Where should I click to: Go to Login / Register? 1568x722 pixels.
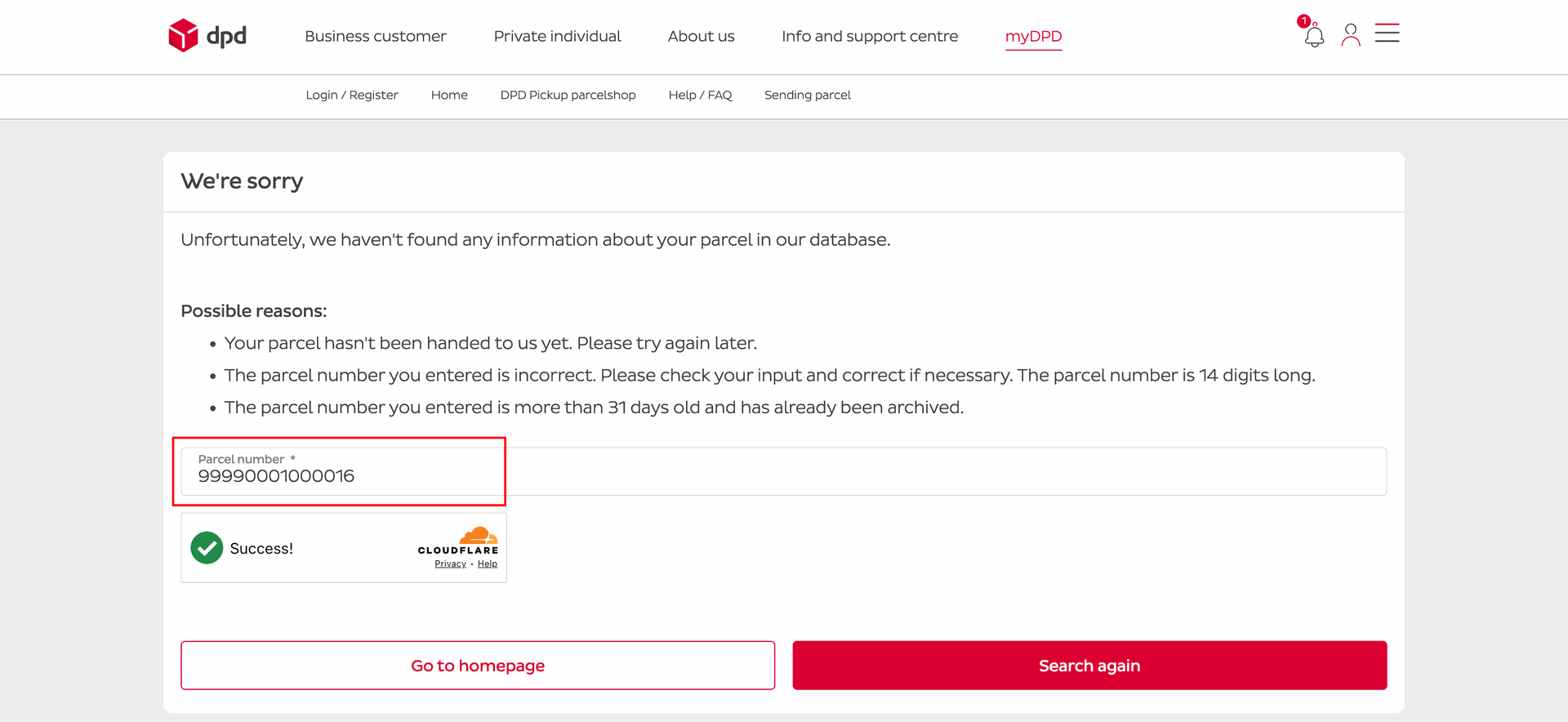pyautogui.click(x=352, y=95)
